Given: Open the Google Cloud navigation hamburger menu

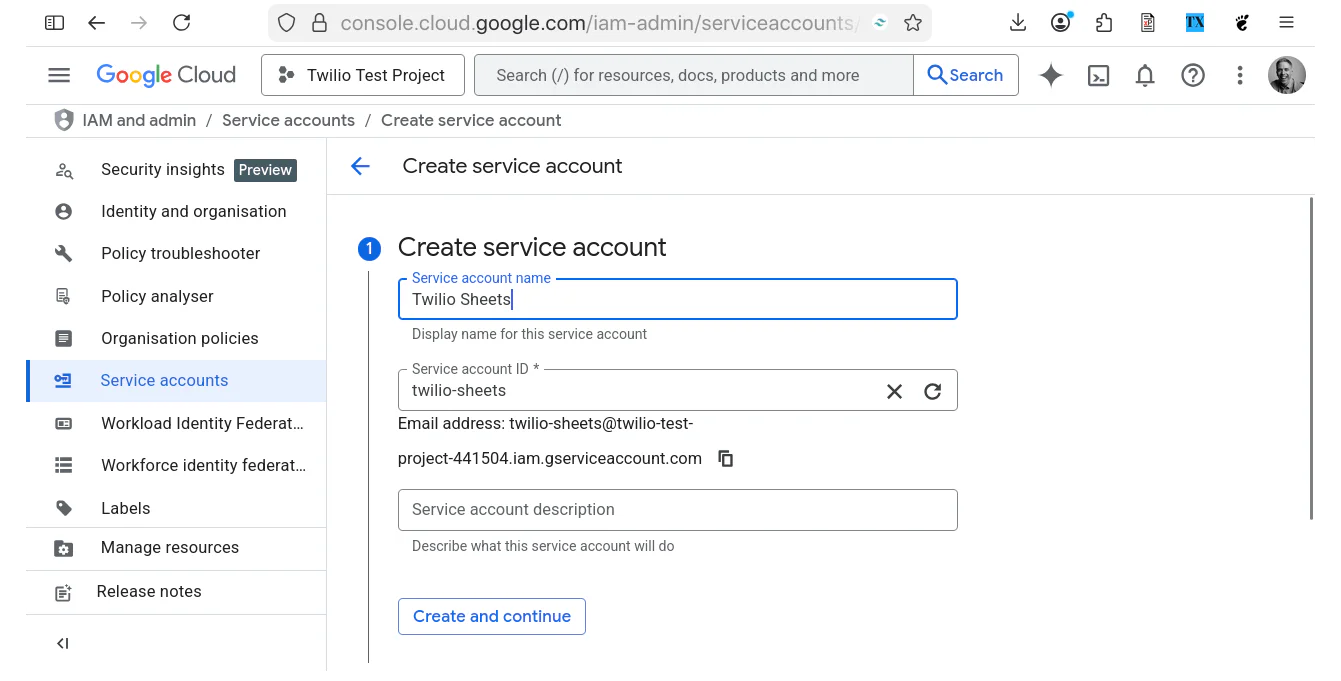Looking at the screenshot, I should (x=58, y=75).
